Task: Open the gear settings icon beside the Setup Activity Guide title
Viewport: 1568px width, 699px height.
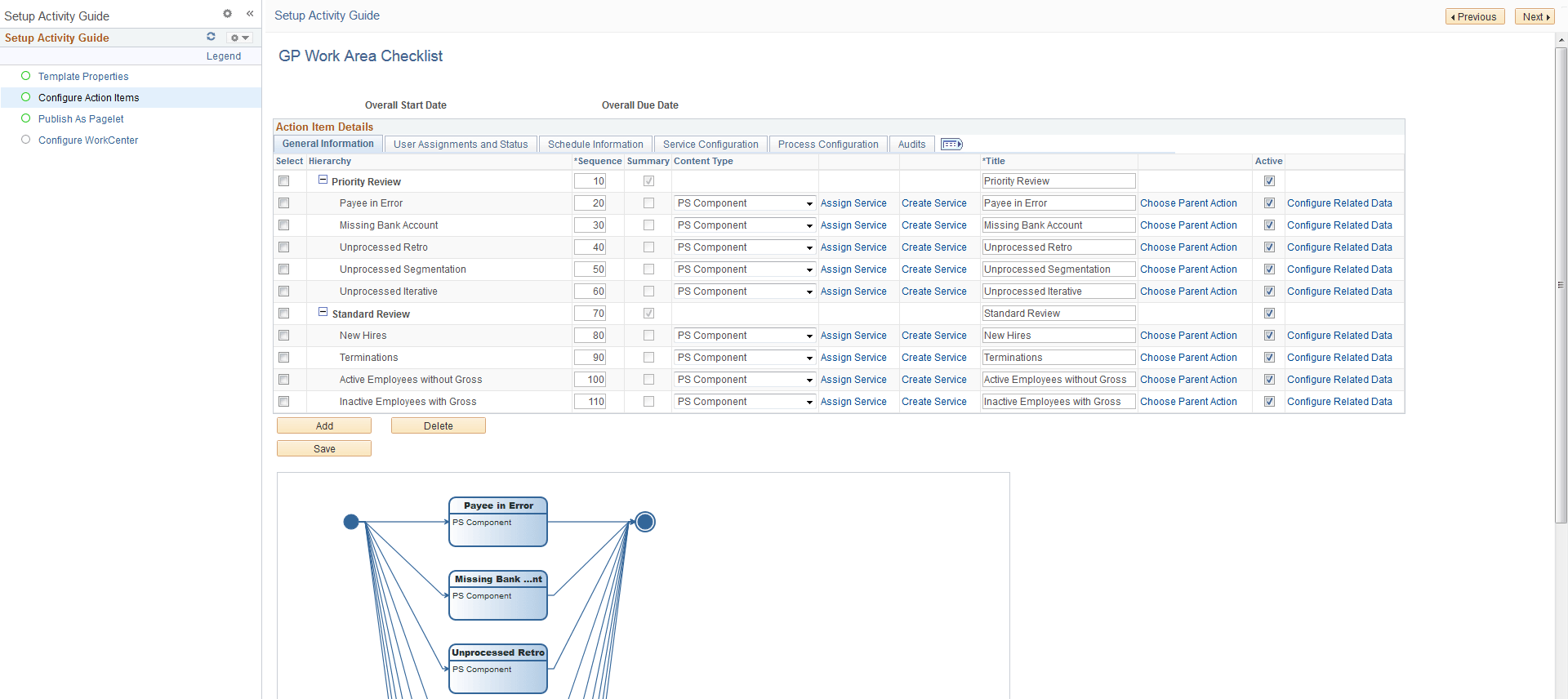Action: (227, 14)
